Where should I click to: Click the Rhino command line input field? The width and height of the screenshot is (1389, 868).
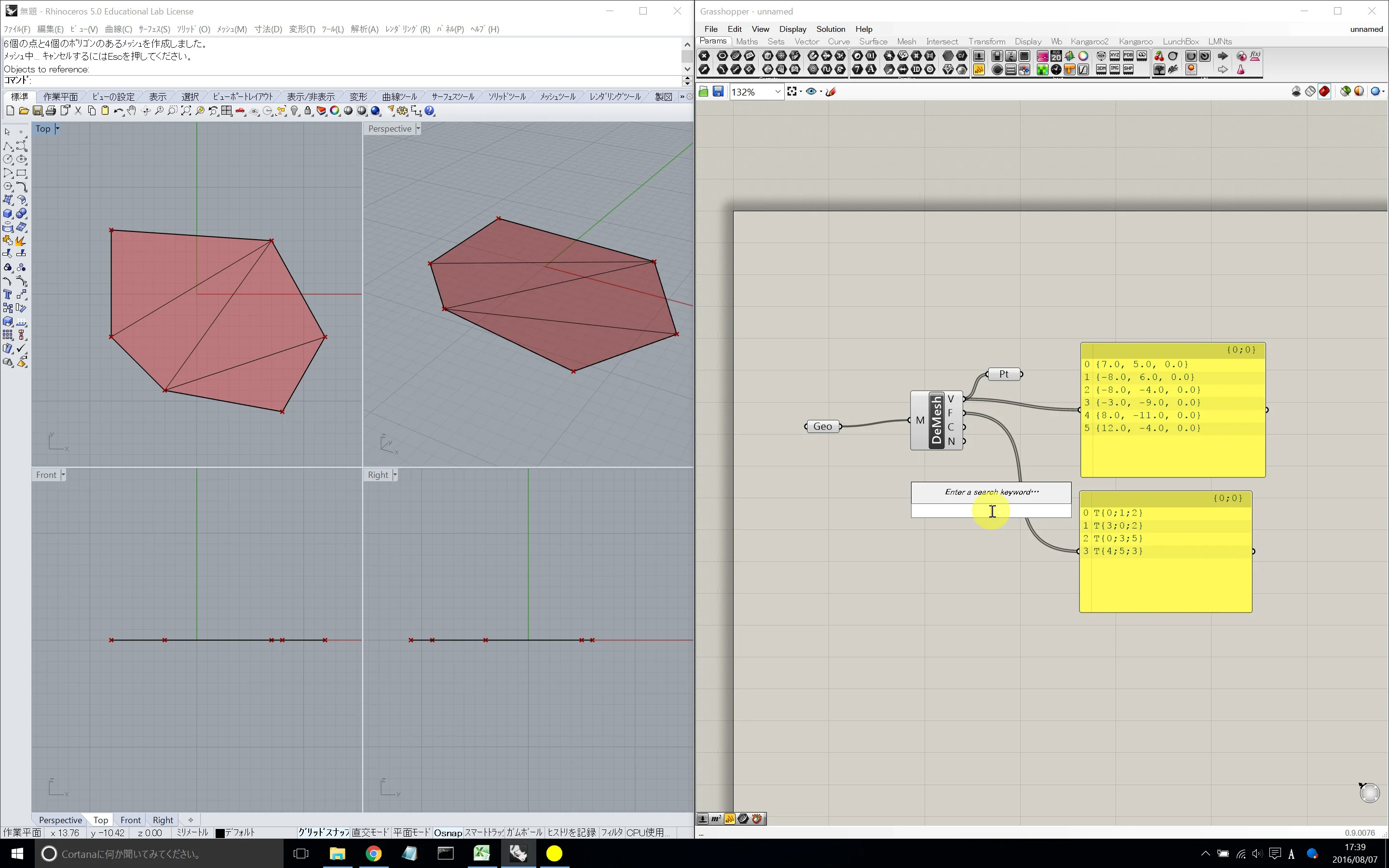(356, 81)
